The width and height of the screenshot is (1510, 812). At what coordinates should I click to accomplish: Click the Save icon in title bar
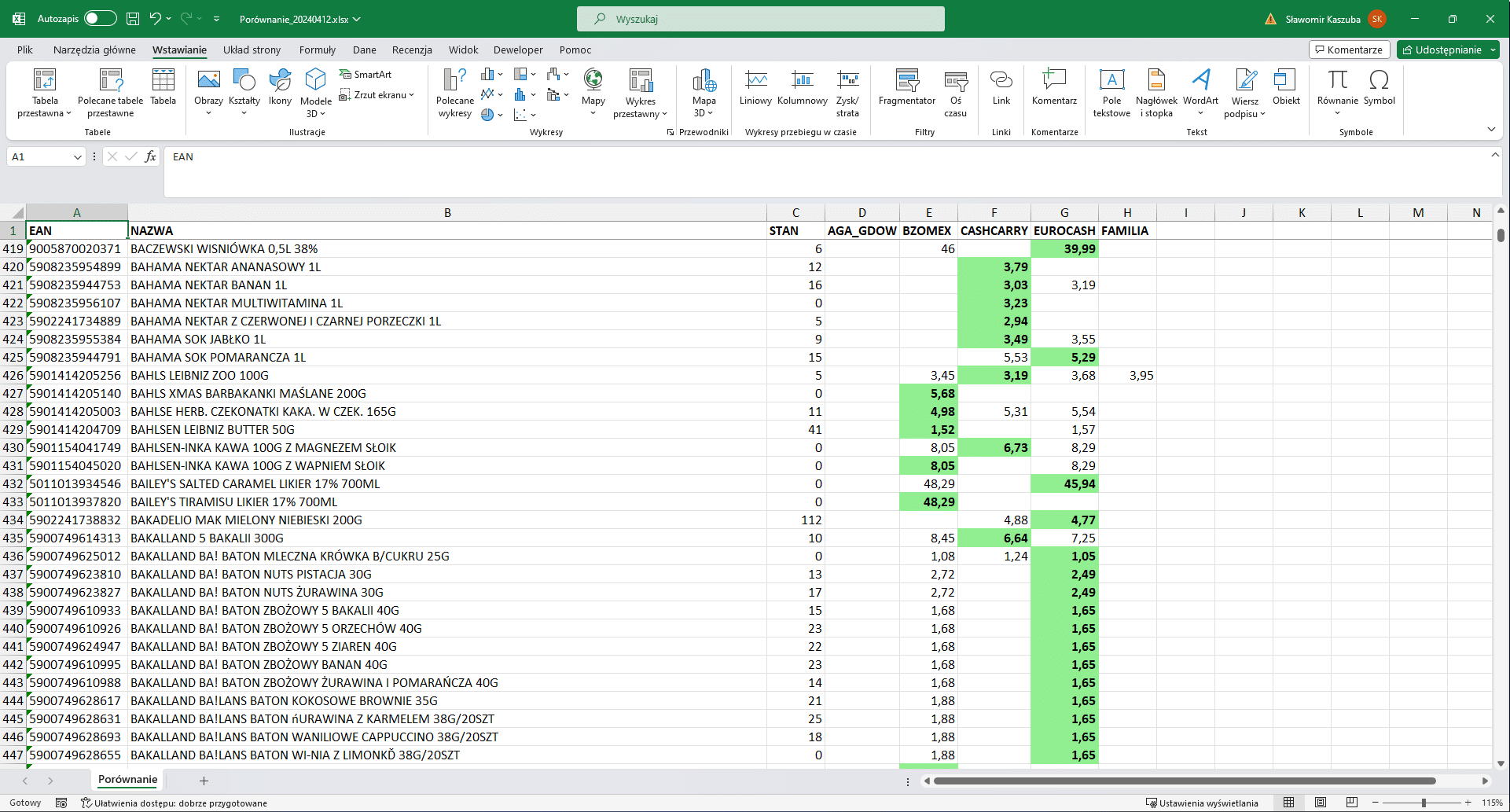click(133, 19)
